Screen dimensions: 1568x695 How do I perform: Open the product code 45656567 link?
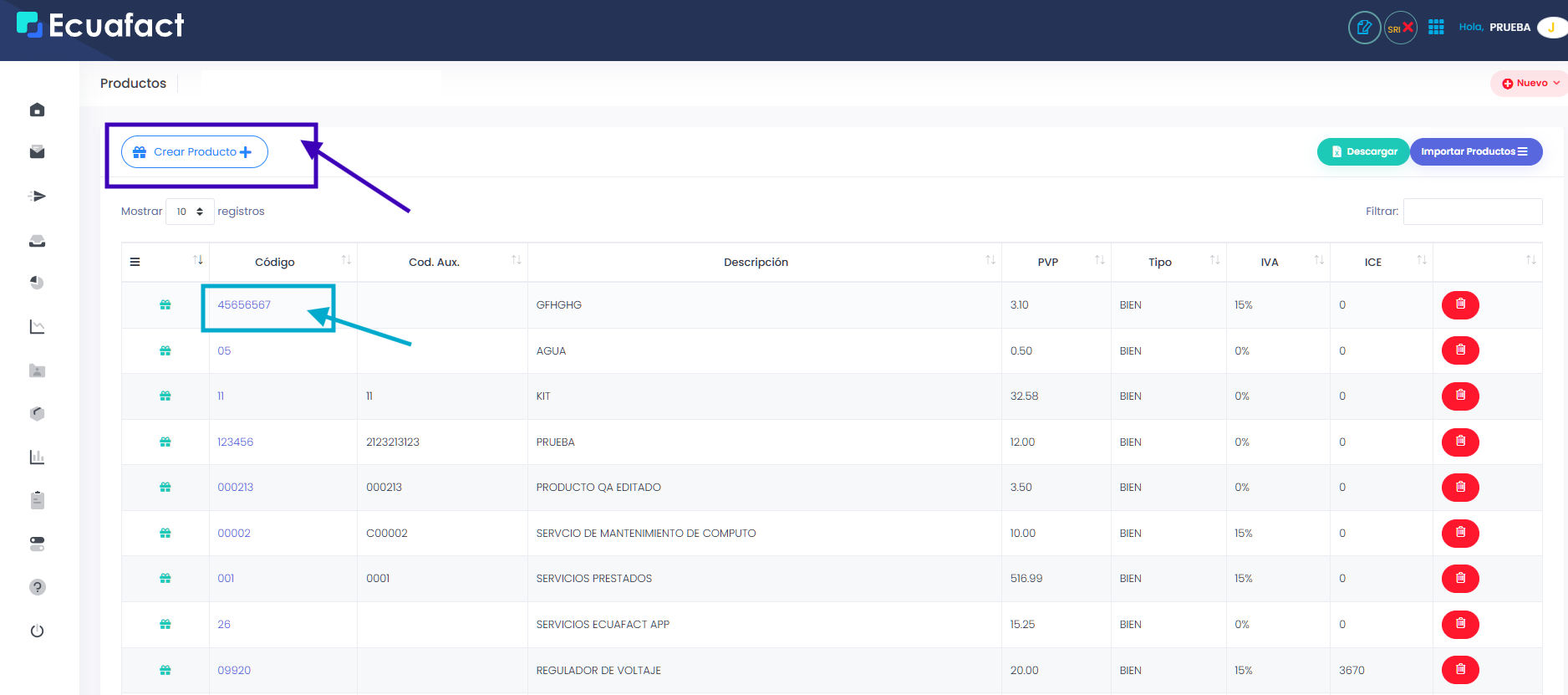(244, 305)
